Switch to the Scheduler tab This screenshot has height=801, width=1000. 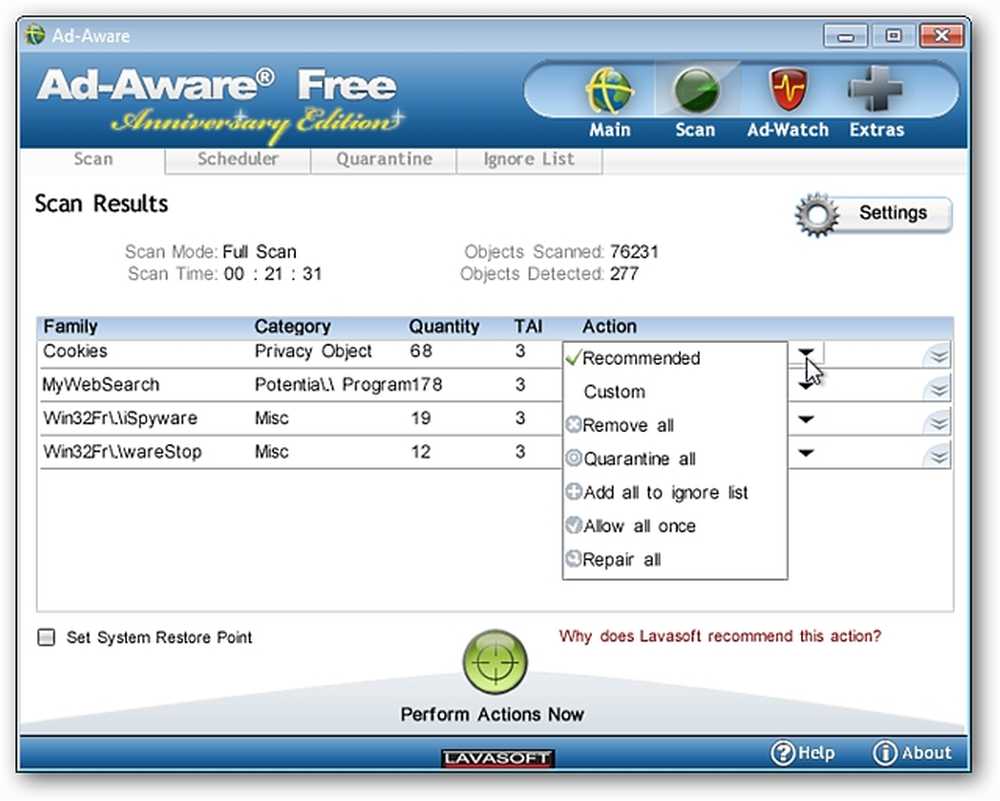coord(238,159)
